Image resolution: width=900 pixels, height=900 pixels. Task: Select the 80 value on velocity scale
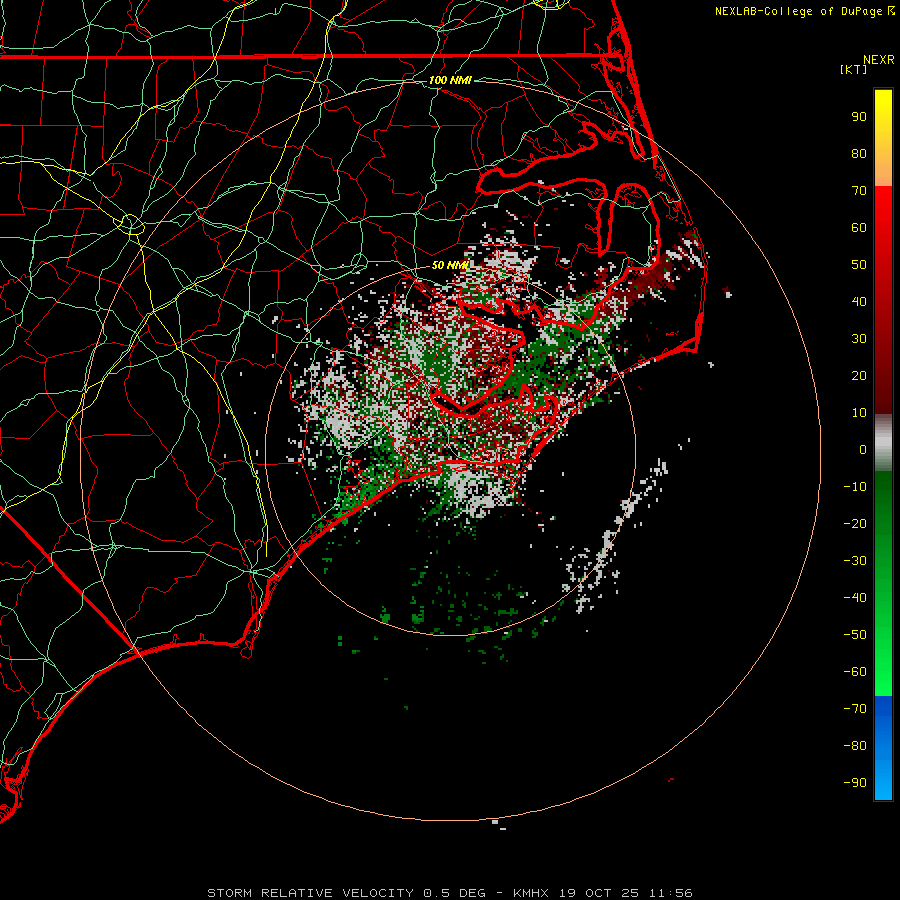859,153
